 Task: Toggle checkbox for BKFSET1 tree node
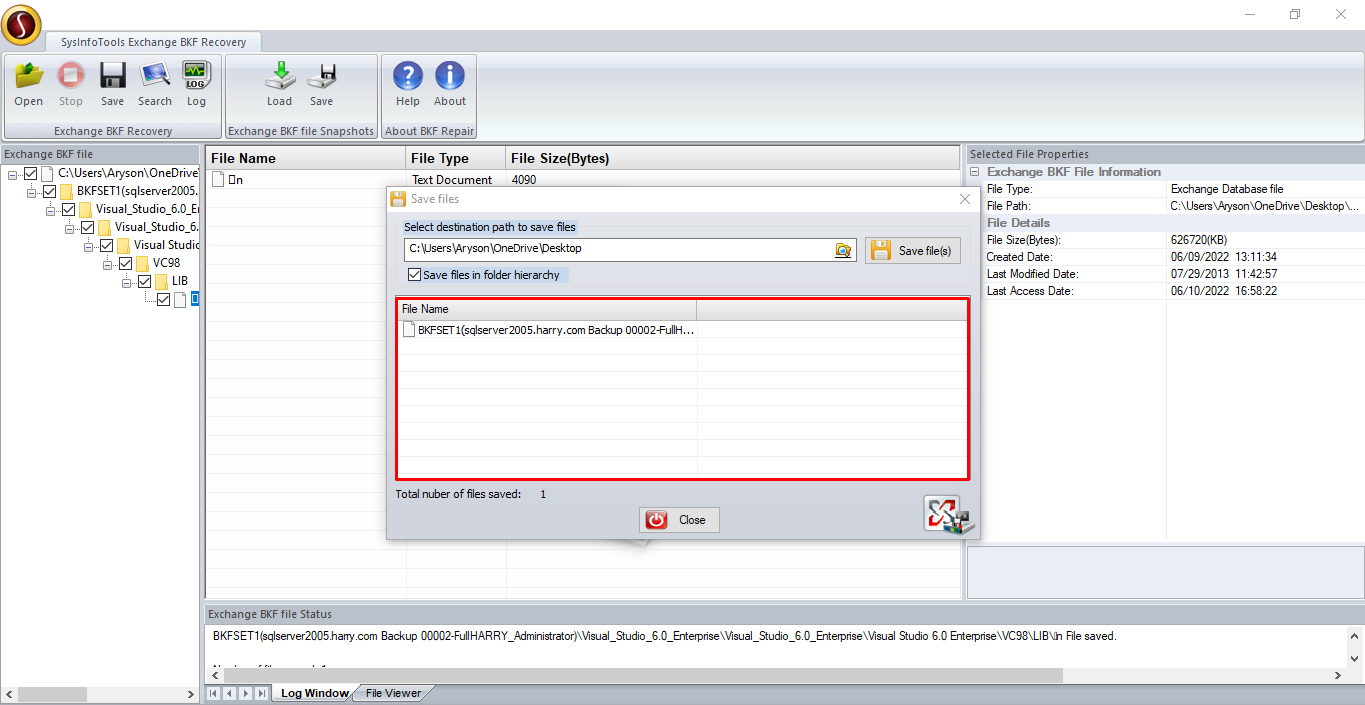pos(49,191)
